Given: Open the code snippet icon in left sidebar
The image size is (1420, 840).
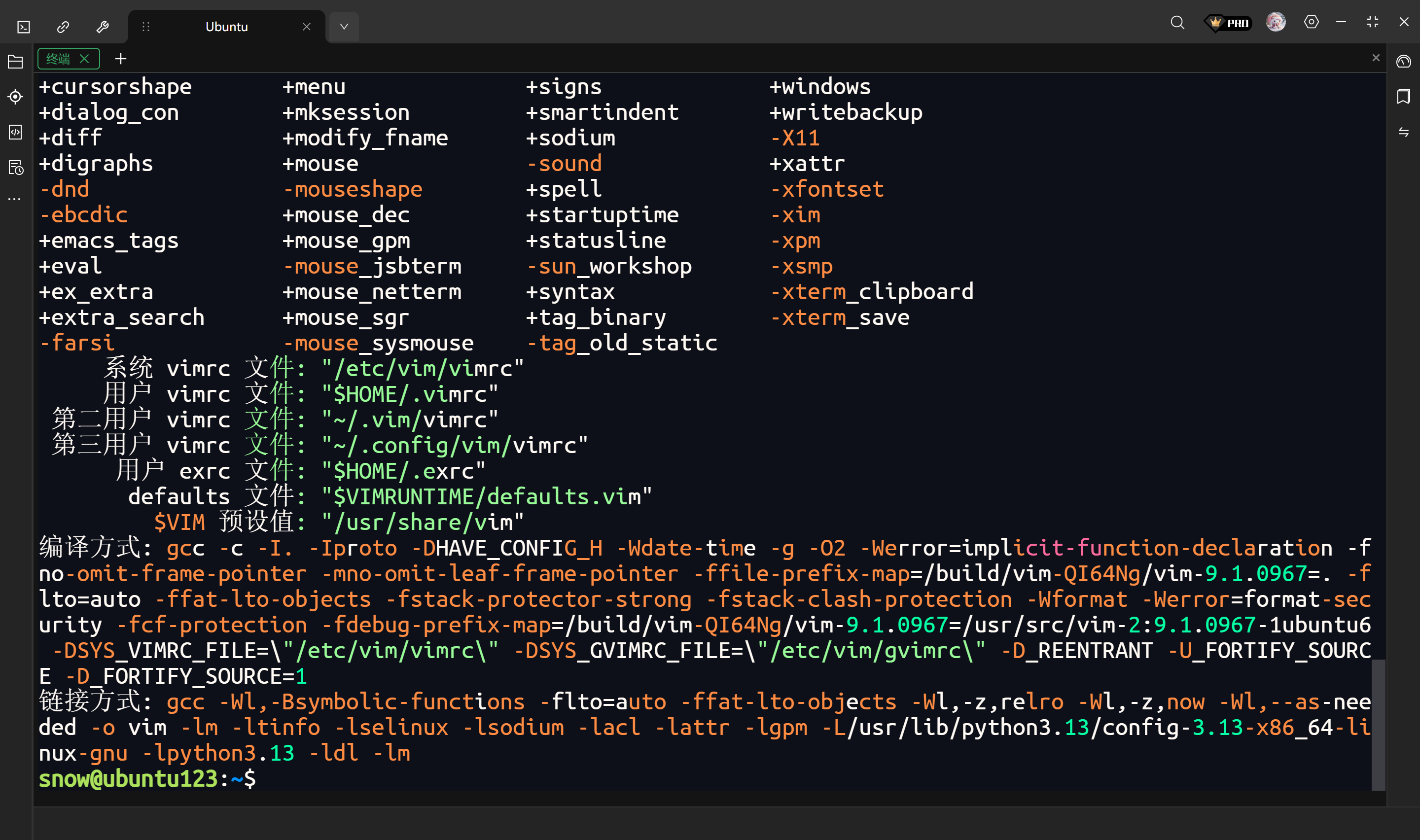Looking at the screenshot, I should click(15, 132).
